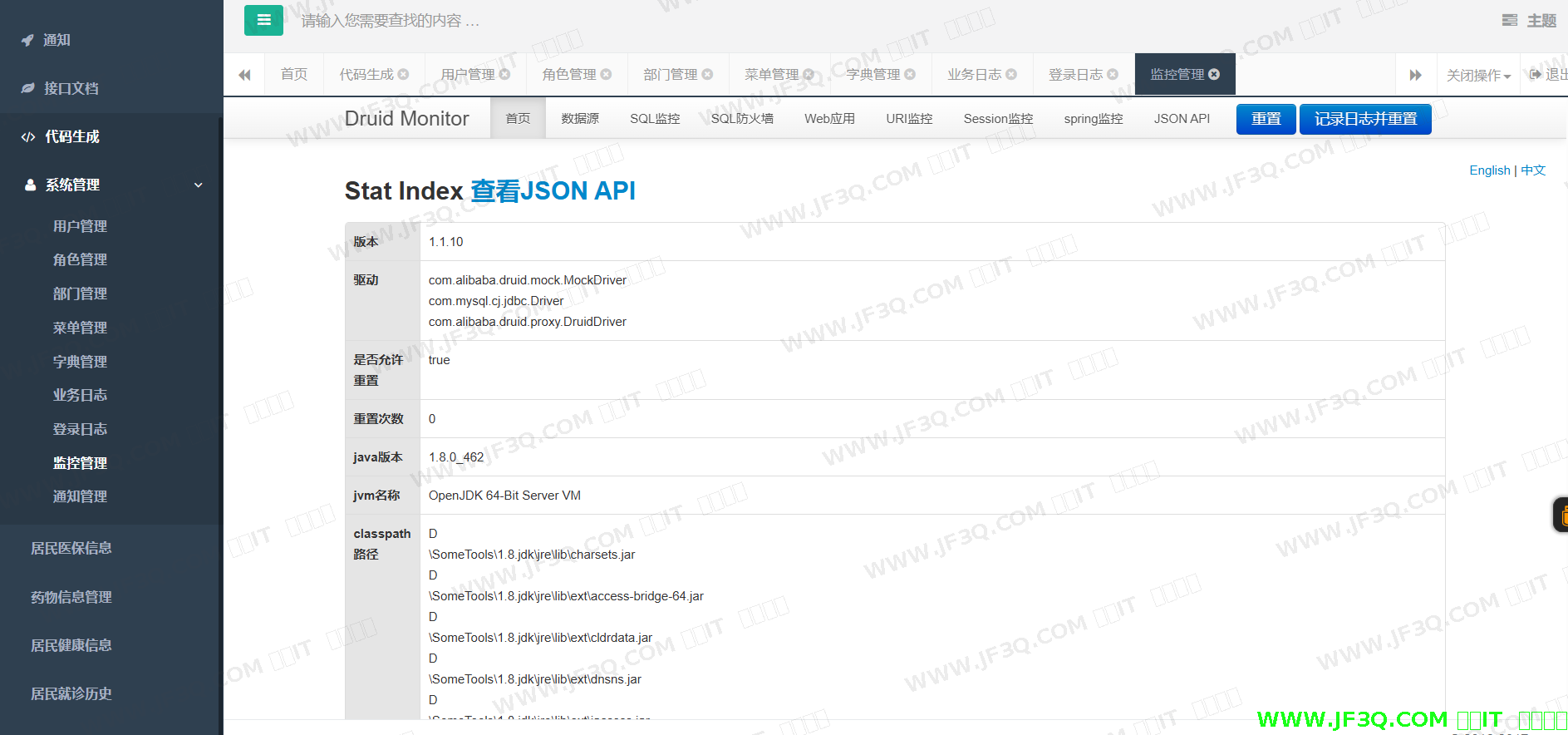Open 代码生成 from the sidebar
This screenshot has width=1568, height=735.
pyautogui.click(x=71, y=136)
